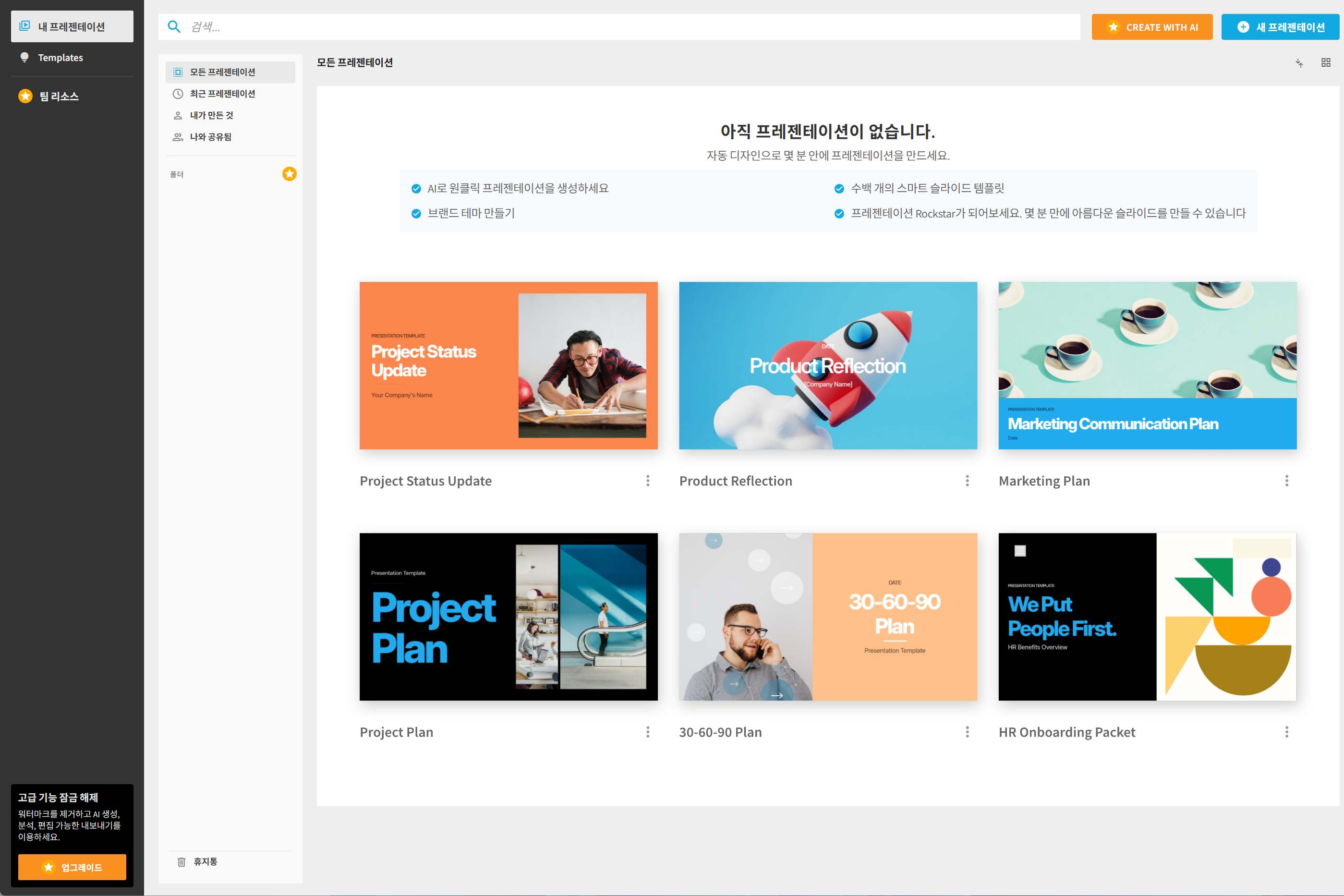Open 내 프레젠테이션 sidebar tab
Image resolution: width=1344 pixels, height=896 pixels.
(x=72, y=26)
